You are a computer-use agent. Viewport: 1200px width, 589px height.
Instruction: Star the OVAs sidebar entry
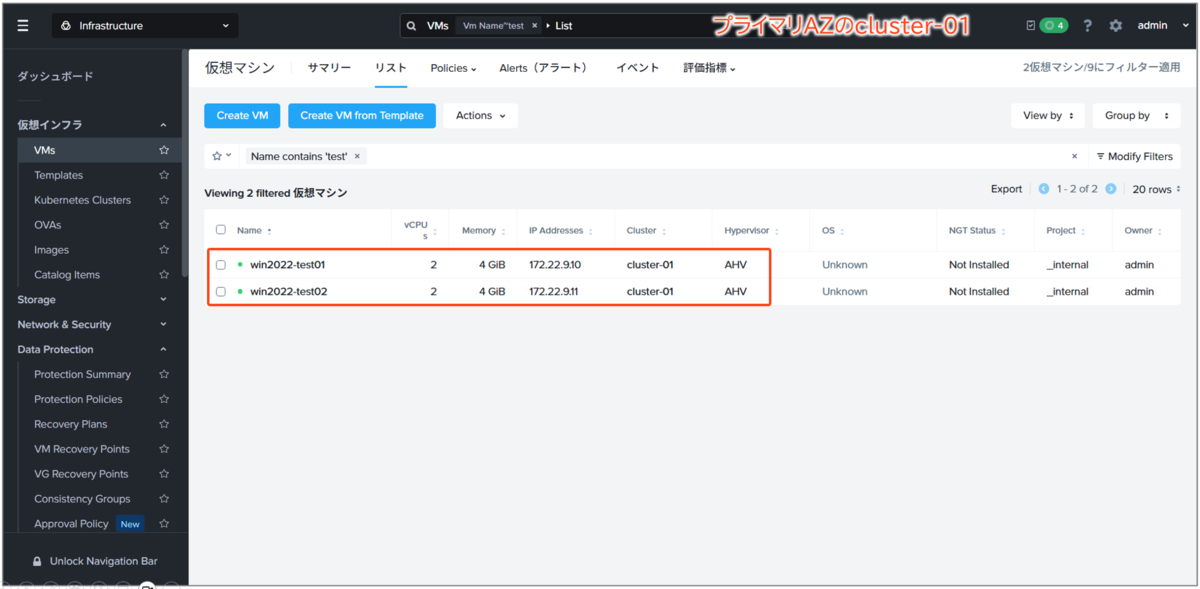click(x=164, y=225)
